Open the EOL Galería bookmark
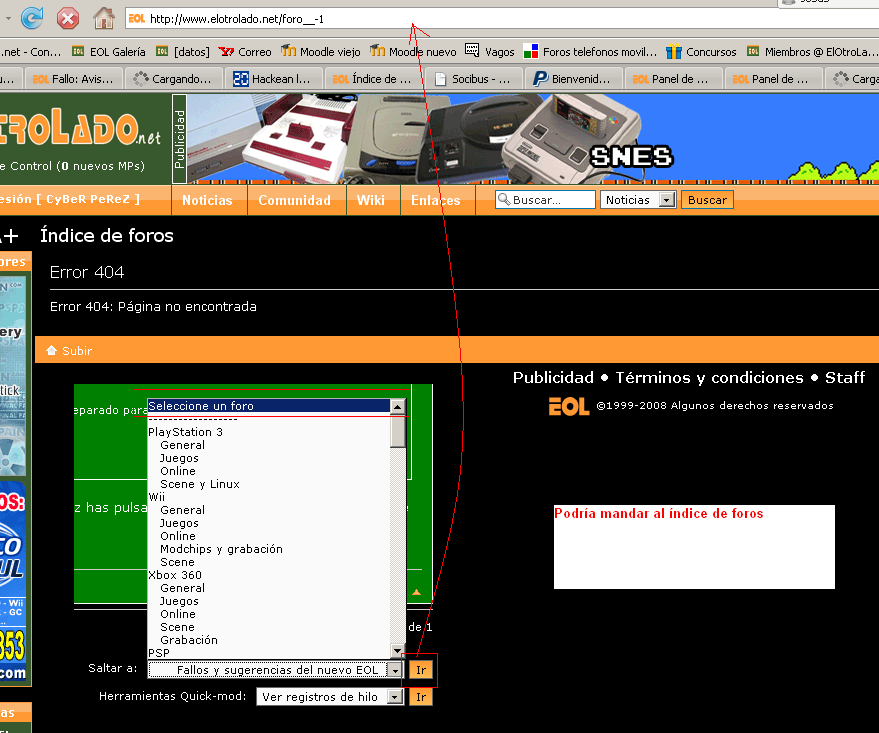879x733 pixels. click(109, 52)
